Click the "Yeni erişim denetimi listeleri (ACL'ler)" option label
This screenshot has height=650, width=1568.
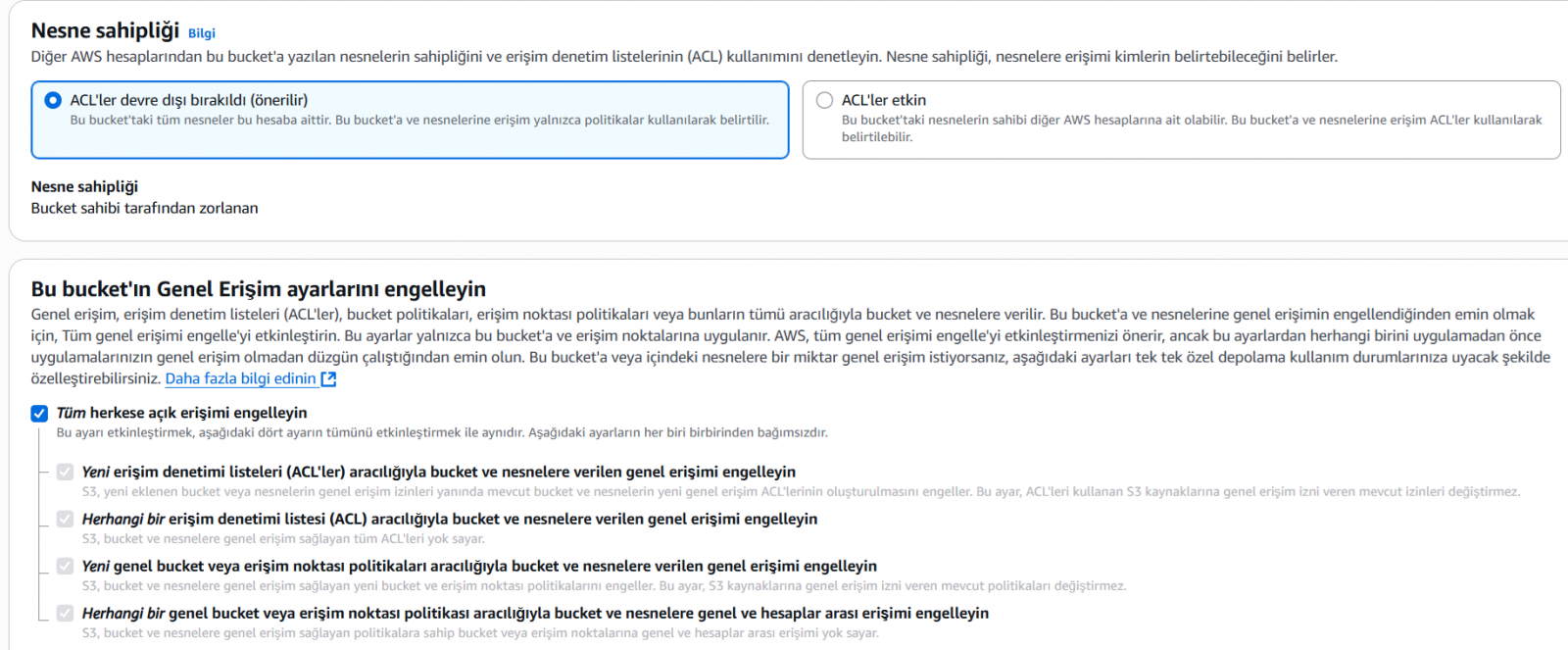click(438, 472)
